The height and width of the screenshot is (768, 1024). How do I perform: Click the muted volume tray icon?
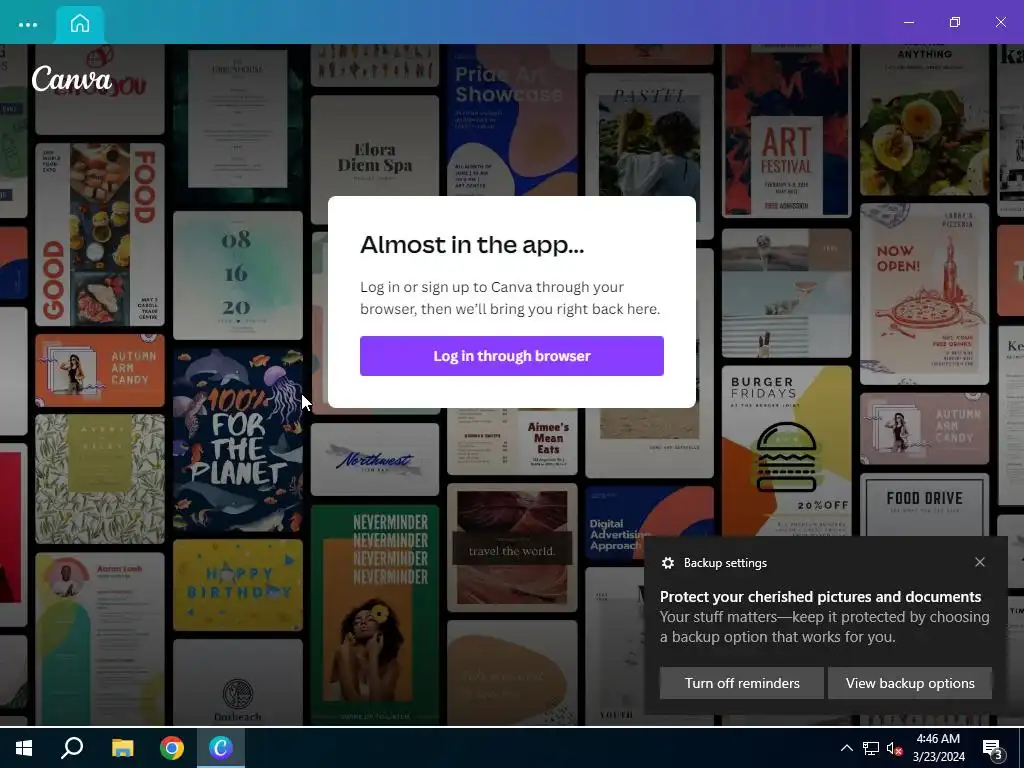[894, 748]
